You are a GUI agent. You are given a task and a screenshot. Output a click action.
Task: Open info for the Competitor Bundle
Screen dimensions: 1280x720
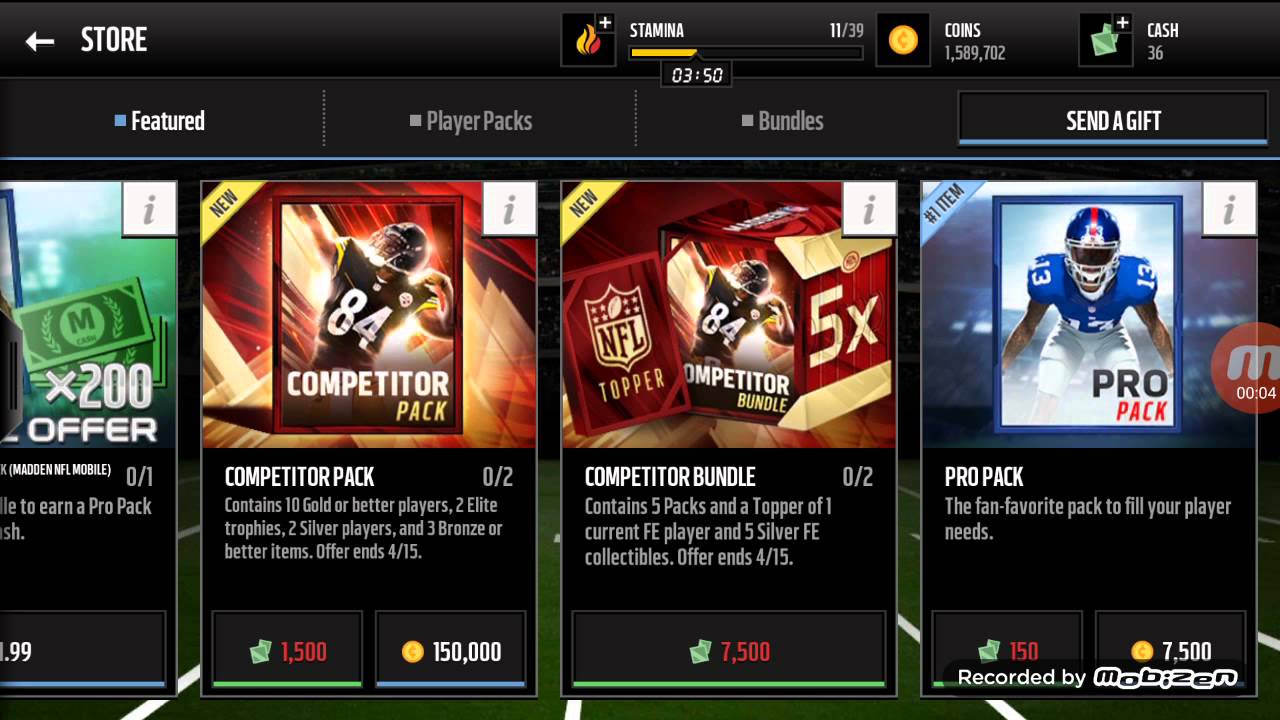click(x=869, y=209)
